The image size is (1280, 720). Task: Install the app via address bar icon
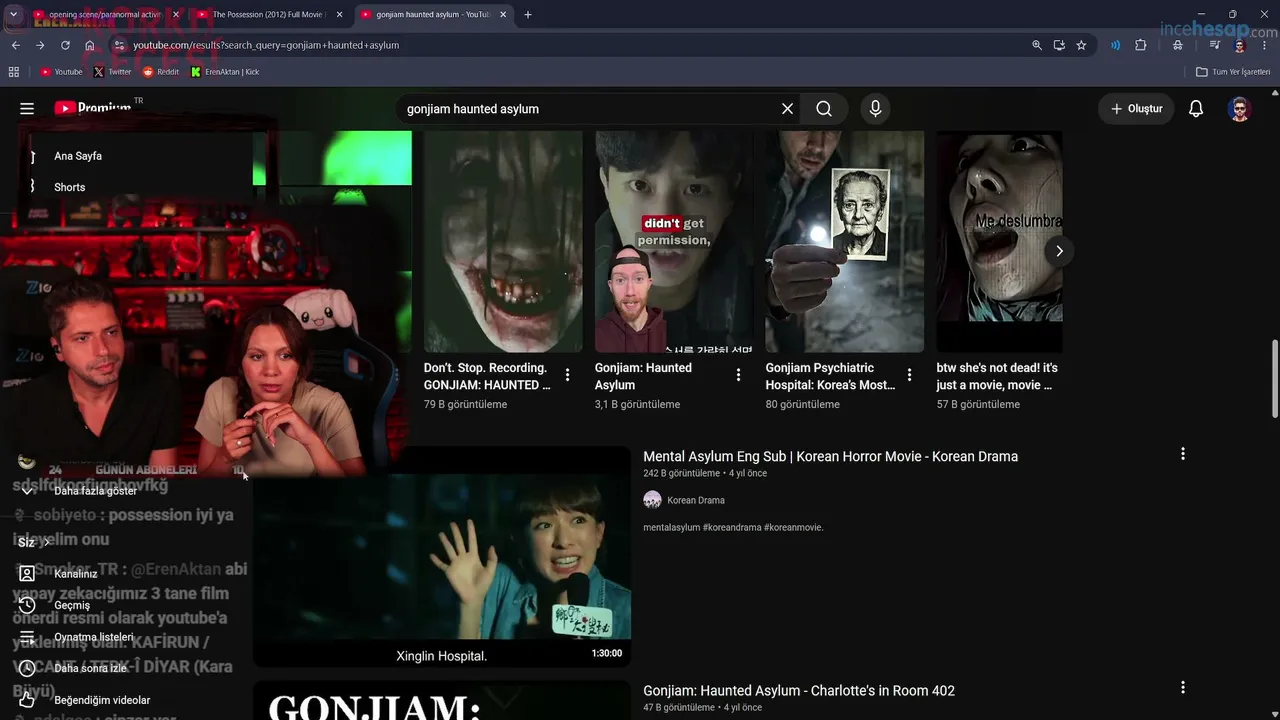[1059, 45]
